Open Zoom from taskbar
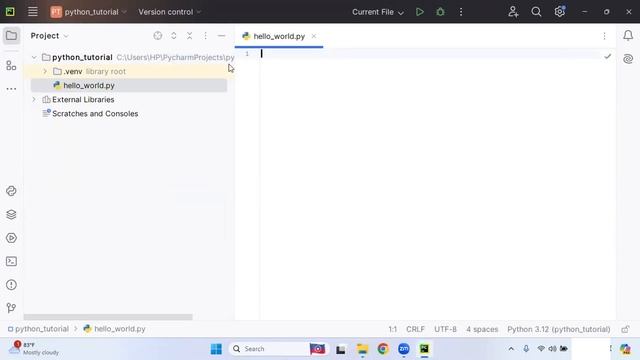The width and height of the screenshot is (640, 360). [x=404, y=349]
